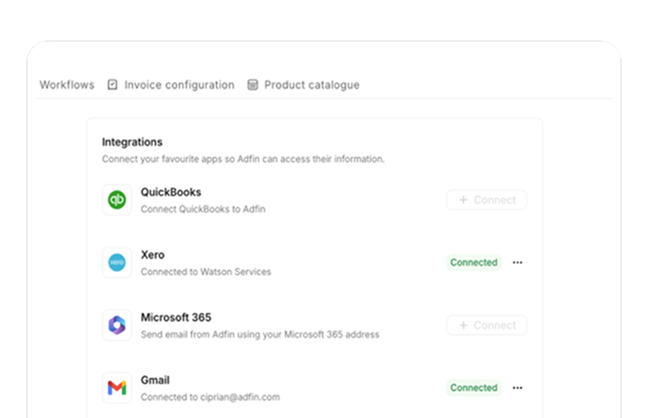The width and height of the screenshot is (648, 418).
Task: Open the Xero three-dot options menu
Action: click(x=517, y=263)
